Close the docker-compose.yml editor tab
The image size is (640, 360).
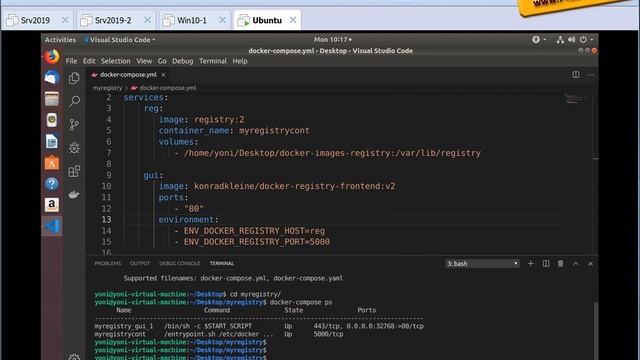click(x=163, y=75)
